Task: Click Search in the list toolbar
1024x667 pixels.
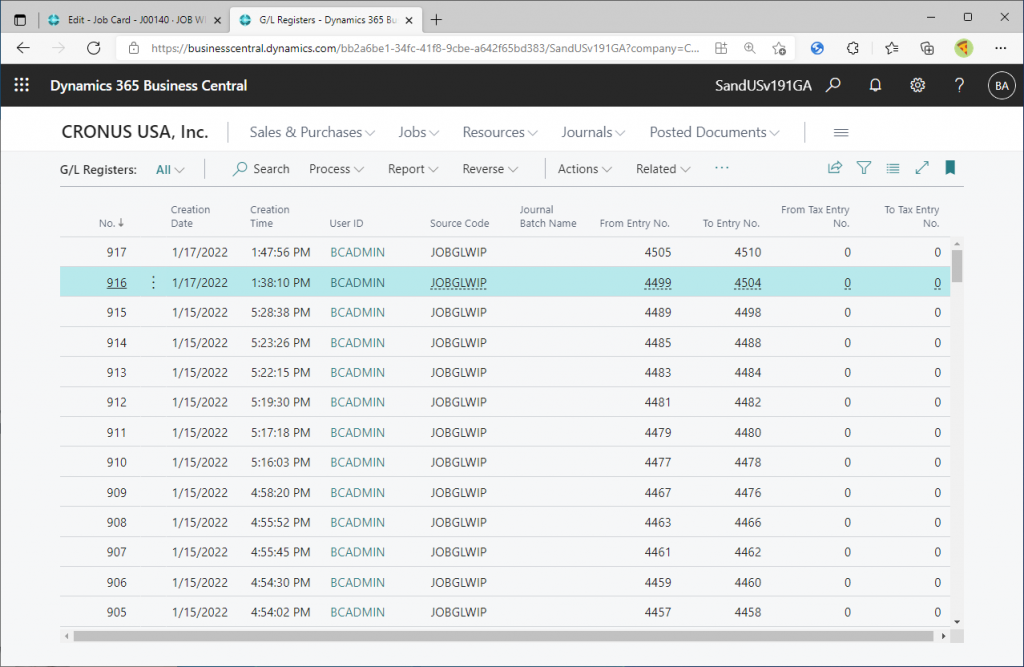Action: click(261, 169)
